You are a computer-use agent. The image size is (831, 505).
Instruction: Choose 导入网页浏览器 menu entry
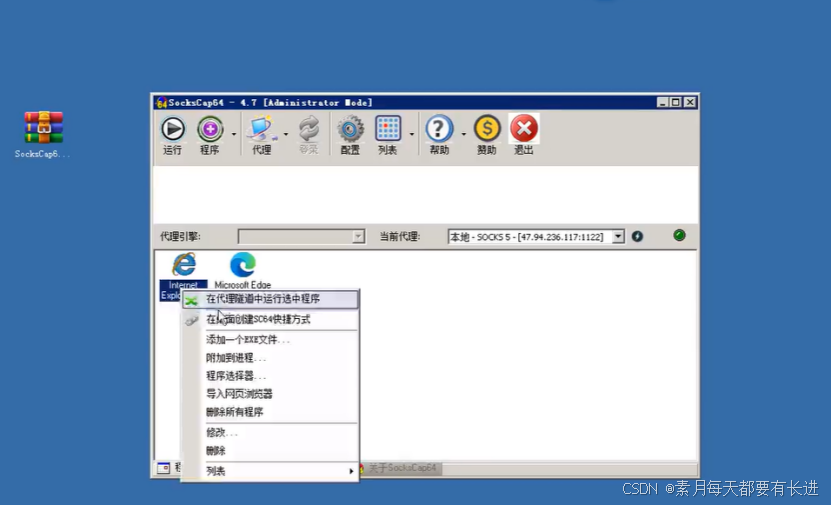(270, 394)
